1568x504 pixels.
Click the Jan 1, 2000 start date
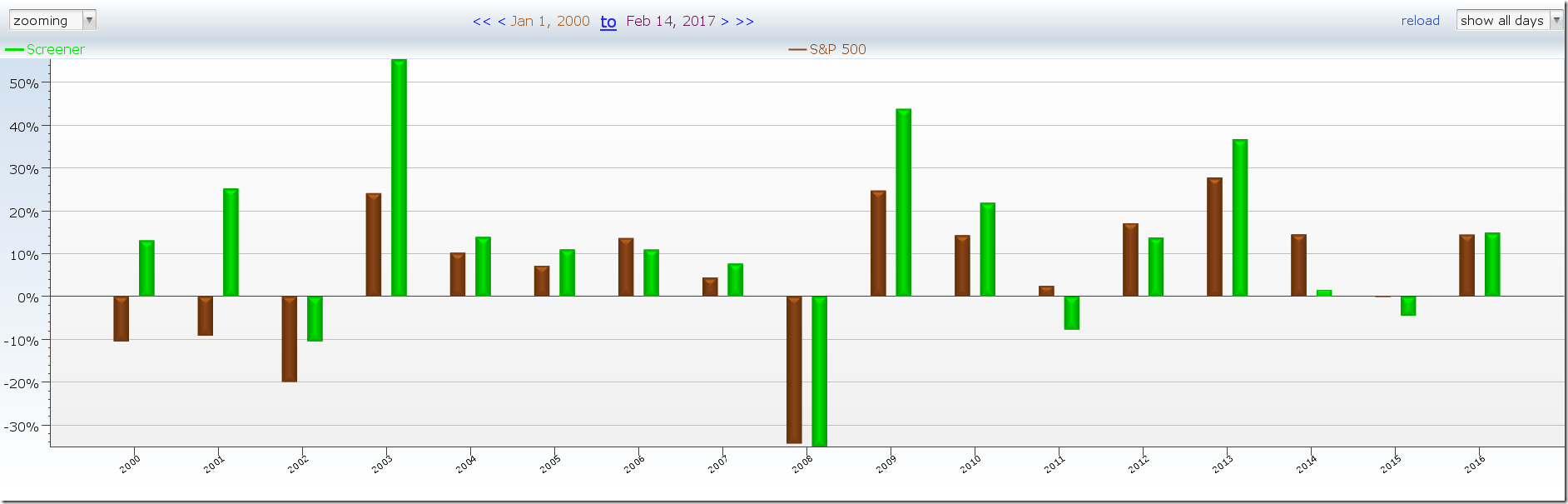550,22
